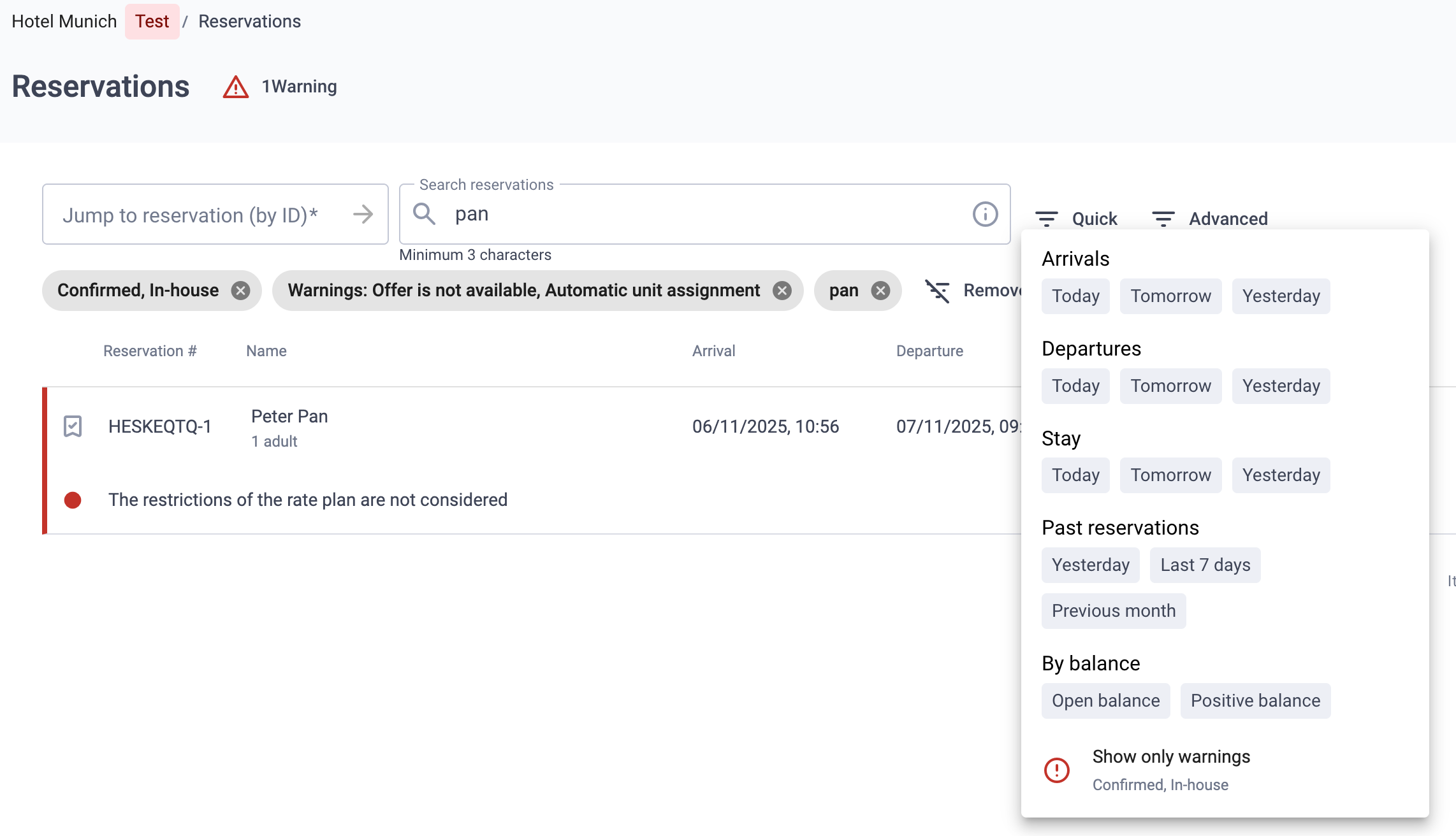This screenshot has height=836, width=1456.
Task: Filter Arrivals by Yesterday
Action: click(x=1281, y=296)
